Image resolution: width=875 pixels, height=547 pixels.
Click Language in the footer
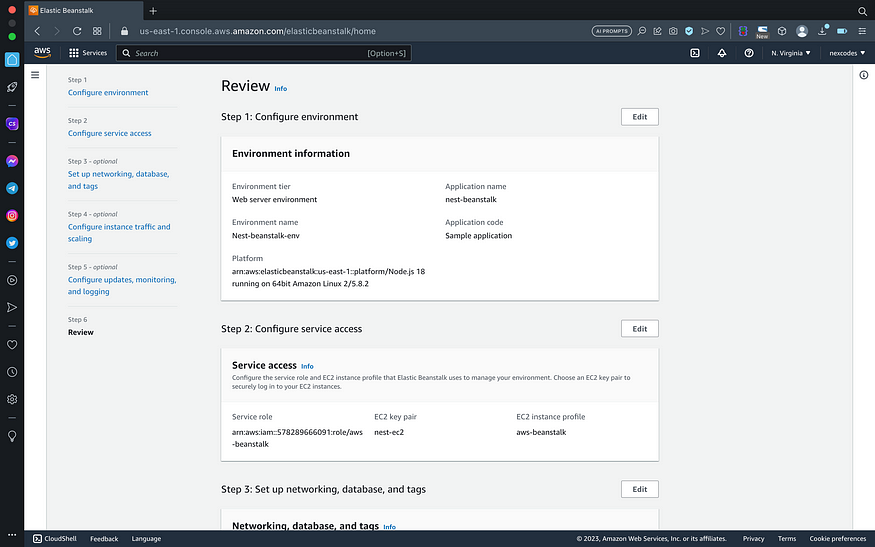pyautogui.click(x=146, y=539)
